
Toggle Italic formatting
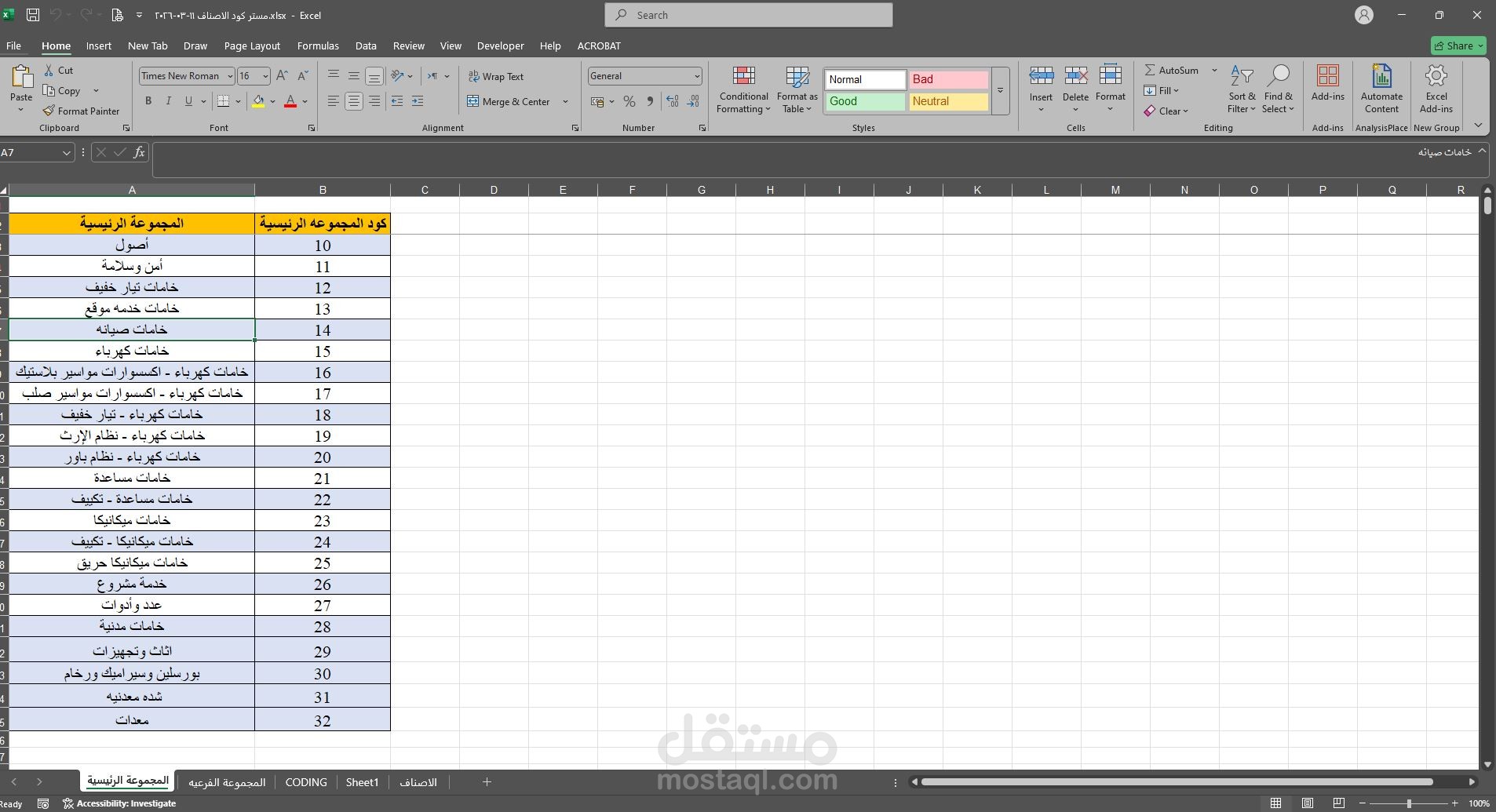tap(168, 101)
